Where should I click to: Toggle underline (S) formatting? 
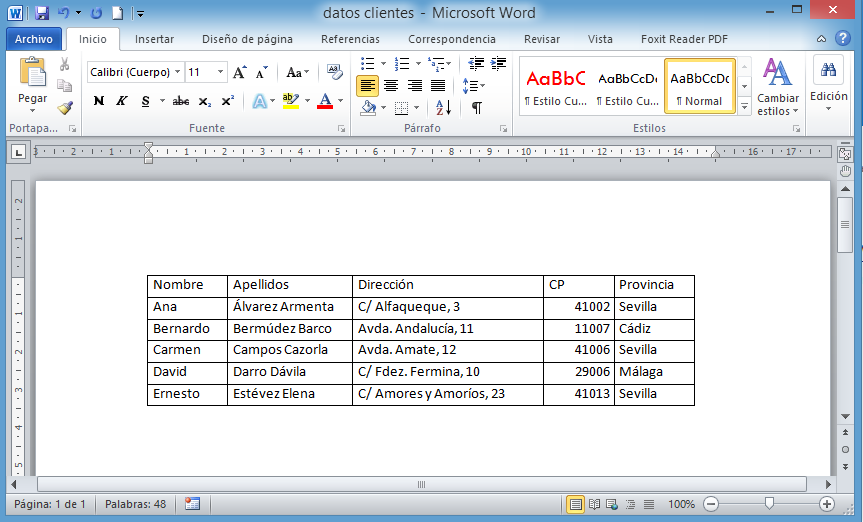click(x=145, y=101)
